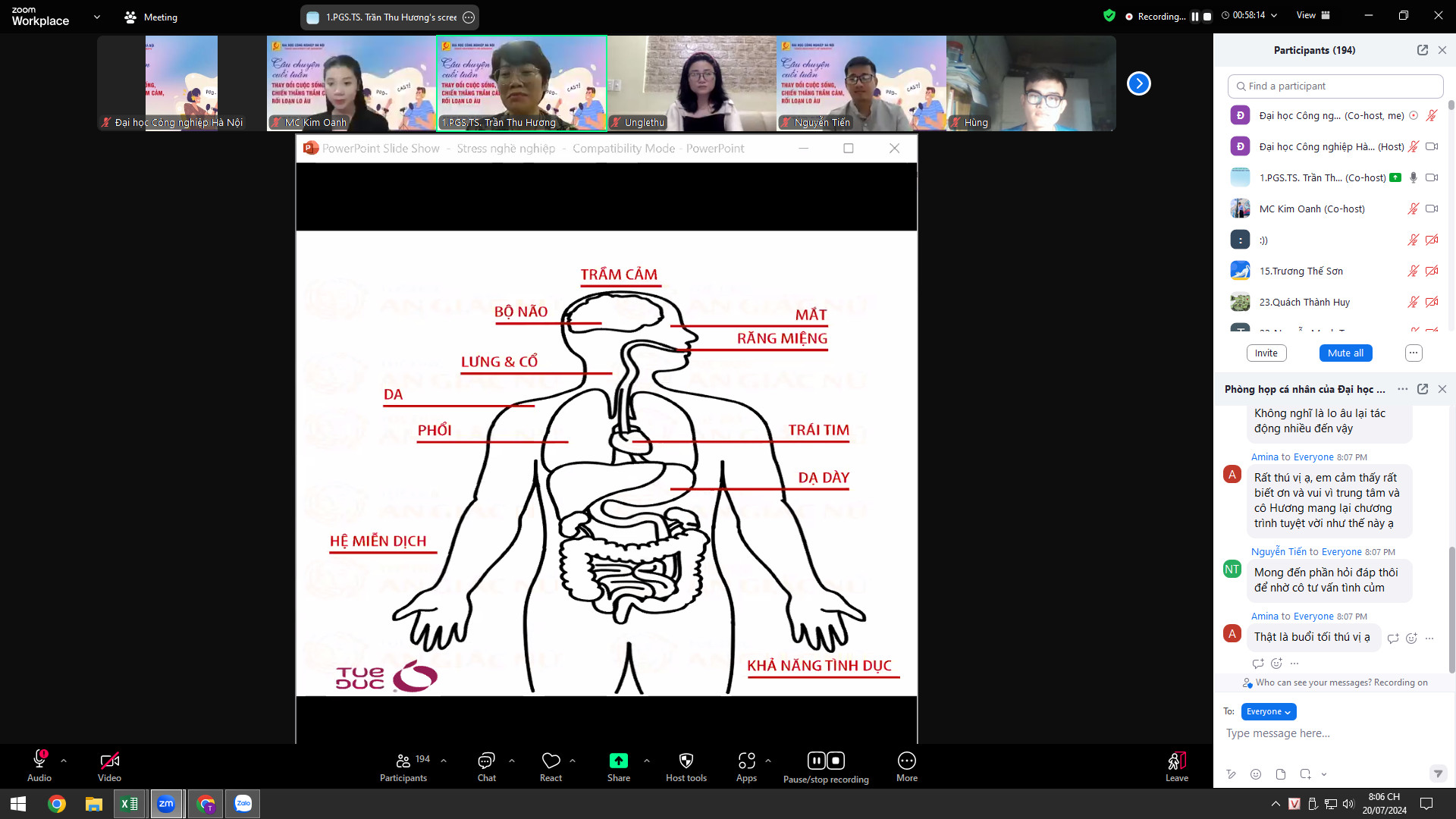Toggle Mute all participants button

tap(1345, 352)
